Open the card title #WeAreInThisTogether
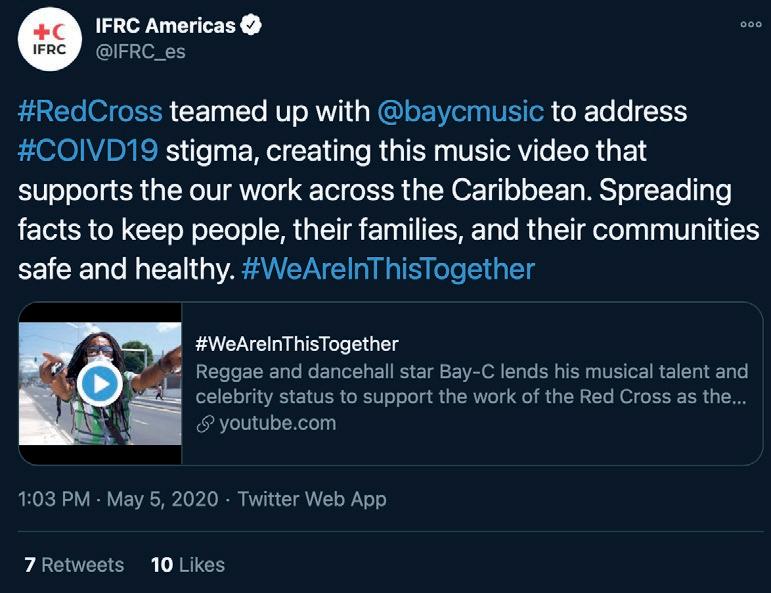Viewport: 771px width, 593px height. tap(297, 344)
